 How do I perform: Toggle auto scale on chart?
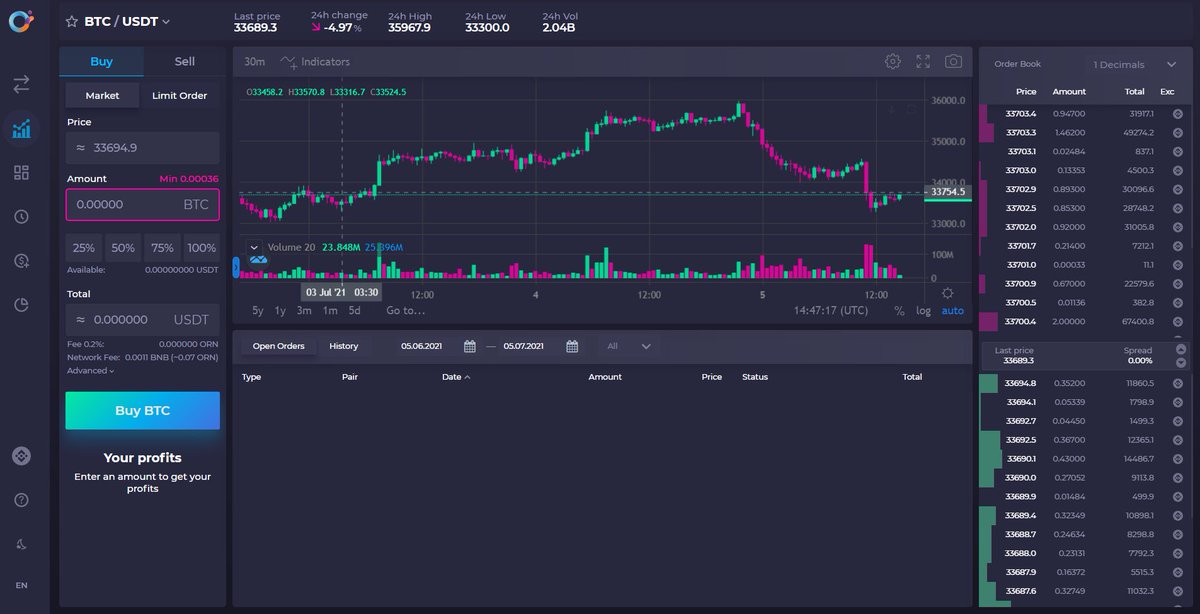point(953,311)
